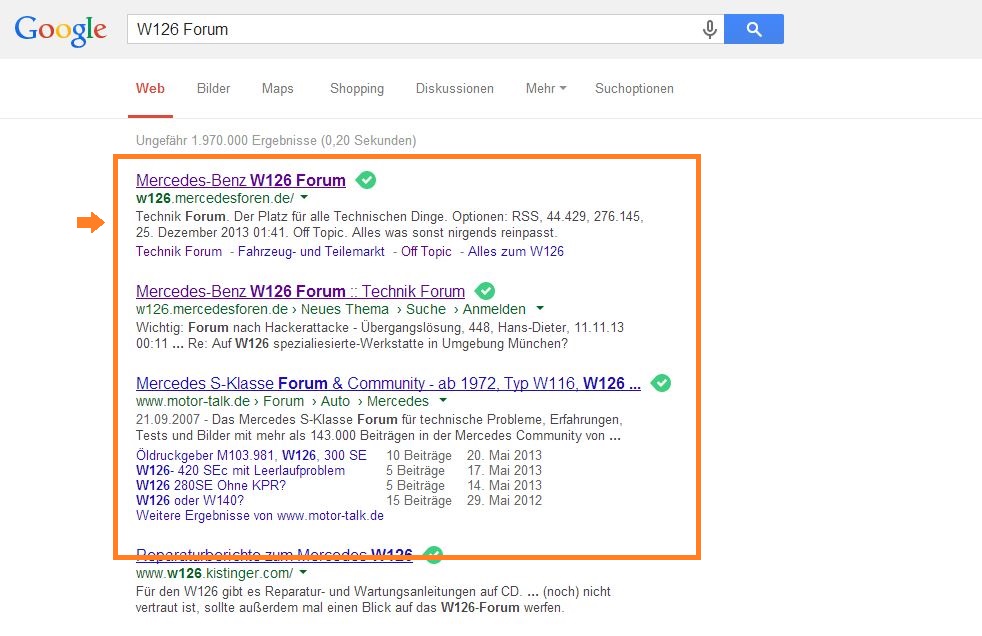Screen dimensions: 982x636
Task: Switch to the Bilder tab
Action: (214, 88)
